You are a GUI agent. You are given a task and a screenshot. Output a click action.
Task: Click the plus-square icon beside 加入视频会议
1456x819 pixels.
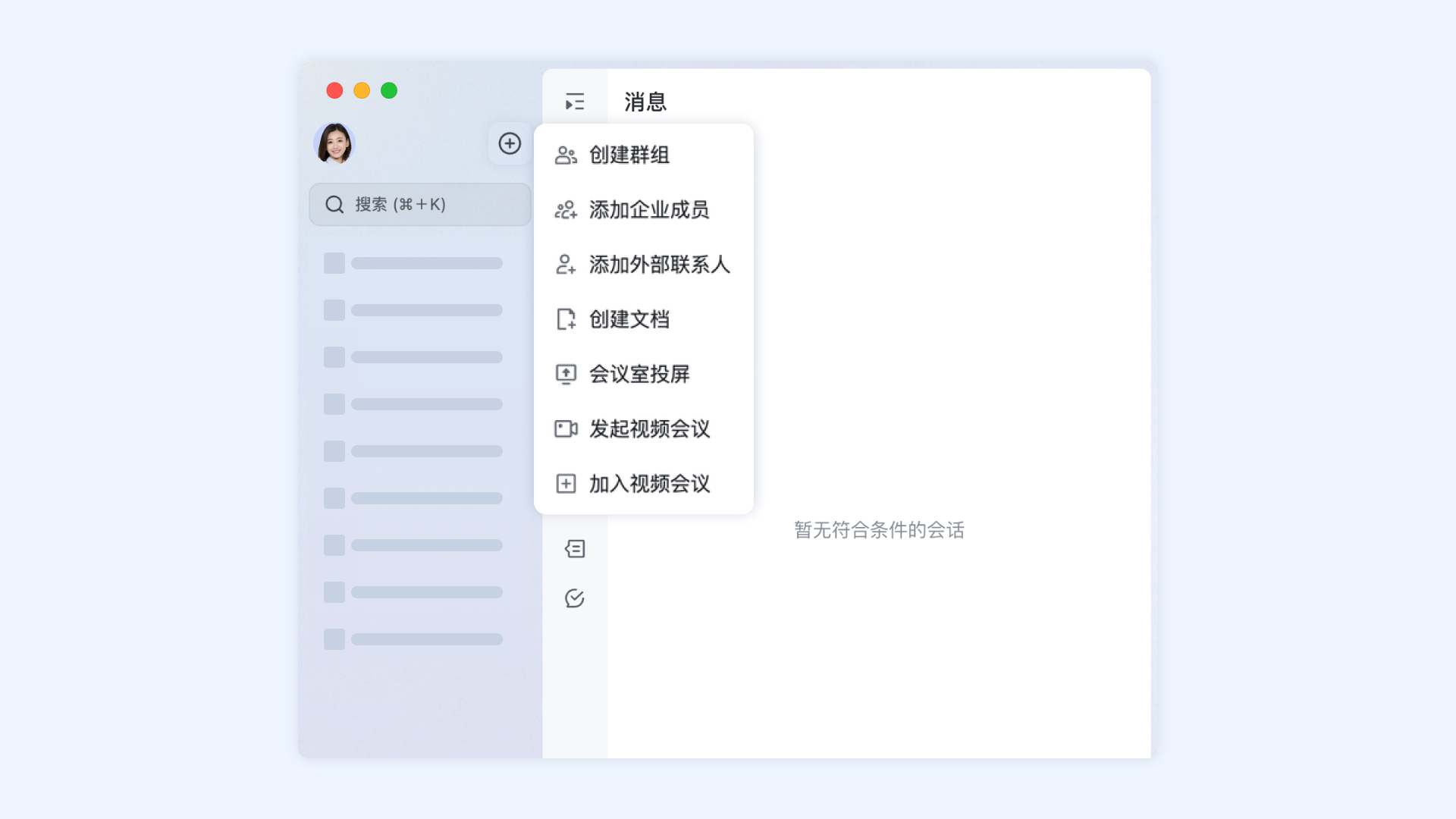pos(566,483)
